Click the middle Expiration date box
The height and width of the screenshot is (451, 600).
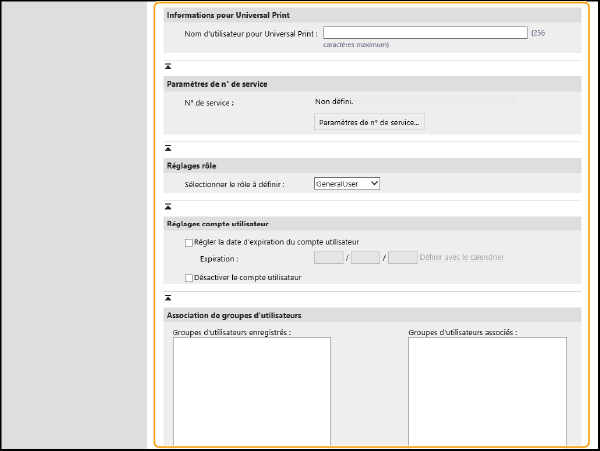tap(366, 258)
